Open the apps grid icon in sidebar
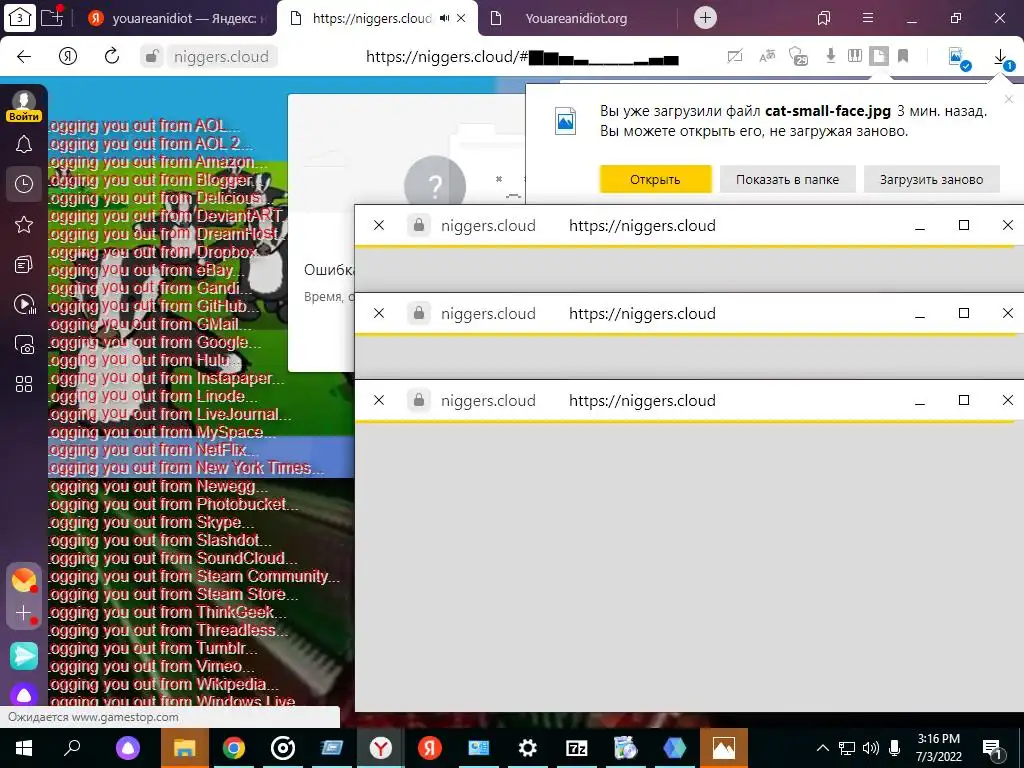 (x=24, y=384)
